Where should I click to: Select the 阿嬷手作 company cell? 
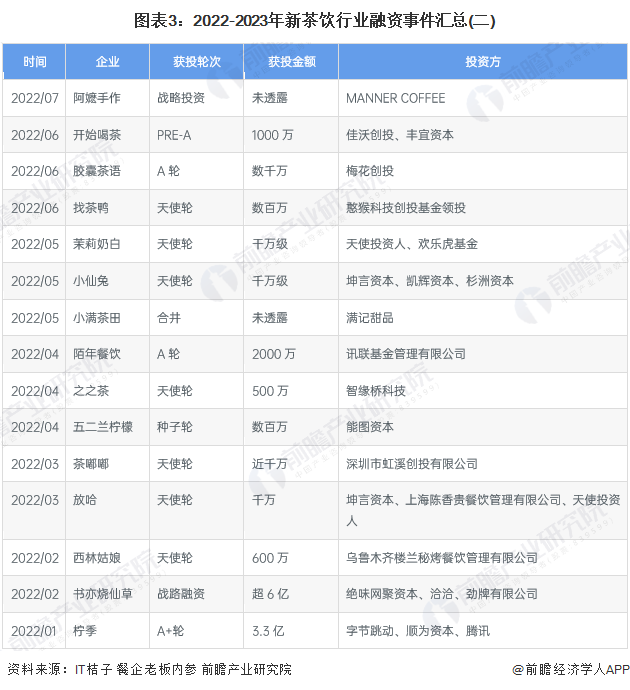tap(97, 99)
